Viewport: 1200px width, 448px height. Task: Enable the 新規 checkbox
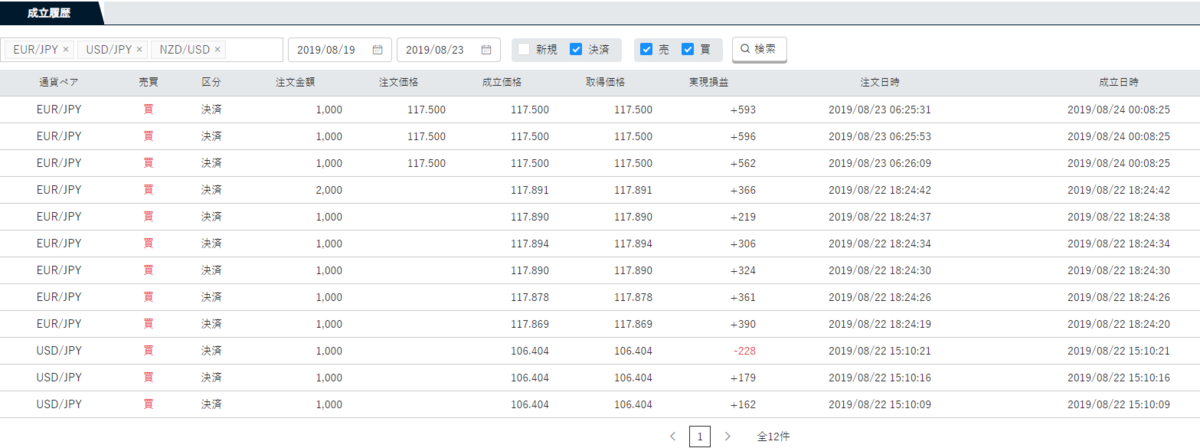click(x=523, y=49)
